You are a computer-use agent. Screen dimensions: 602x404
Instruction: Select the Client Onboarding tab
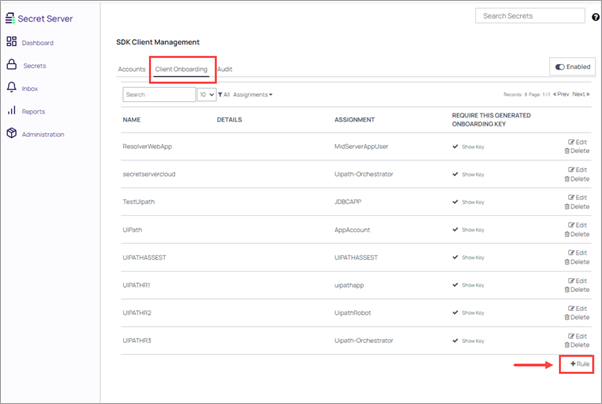tap(181, 69)
